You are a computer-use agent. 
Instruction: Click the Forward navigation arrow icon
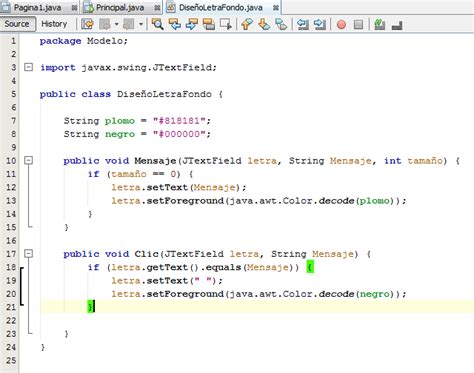(x=129, y=24)
